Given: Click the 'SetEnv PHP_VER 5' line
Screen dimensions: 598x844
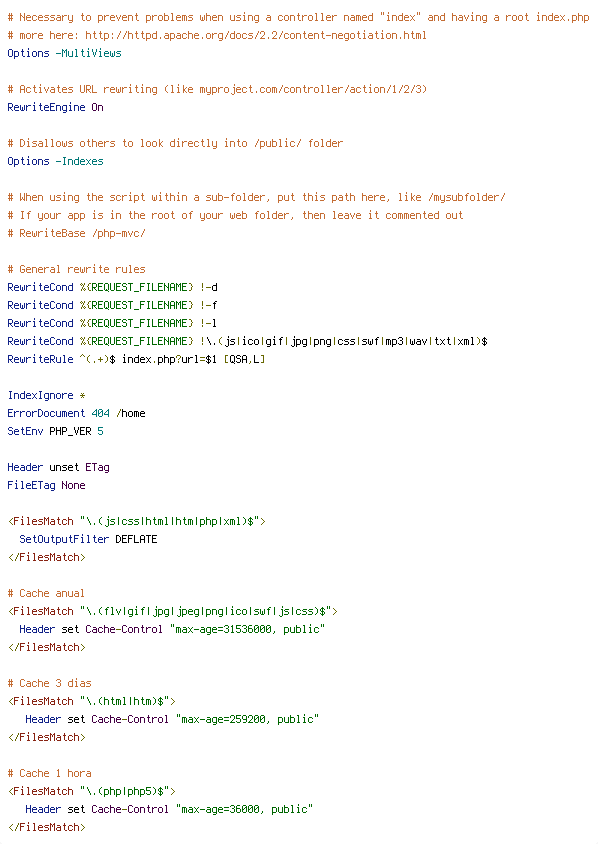Looking at the screenshot, I should 55,431.
